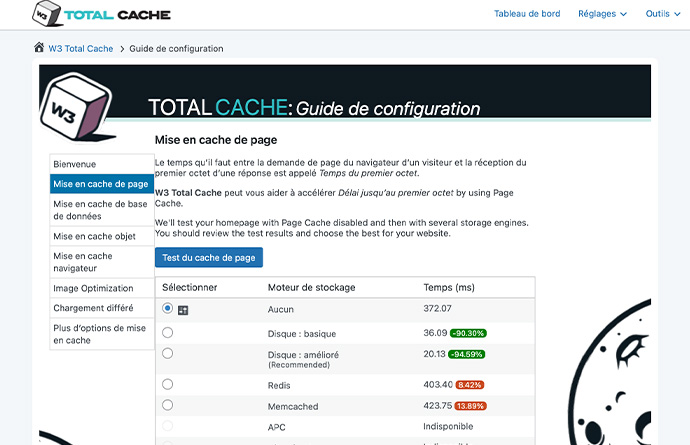
Task: Select the Disque : amélioré radio button
Action: point(167,353)
